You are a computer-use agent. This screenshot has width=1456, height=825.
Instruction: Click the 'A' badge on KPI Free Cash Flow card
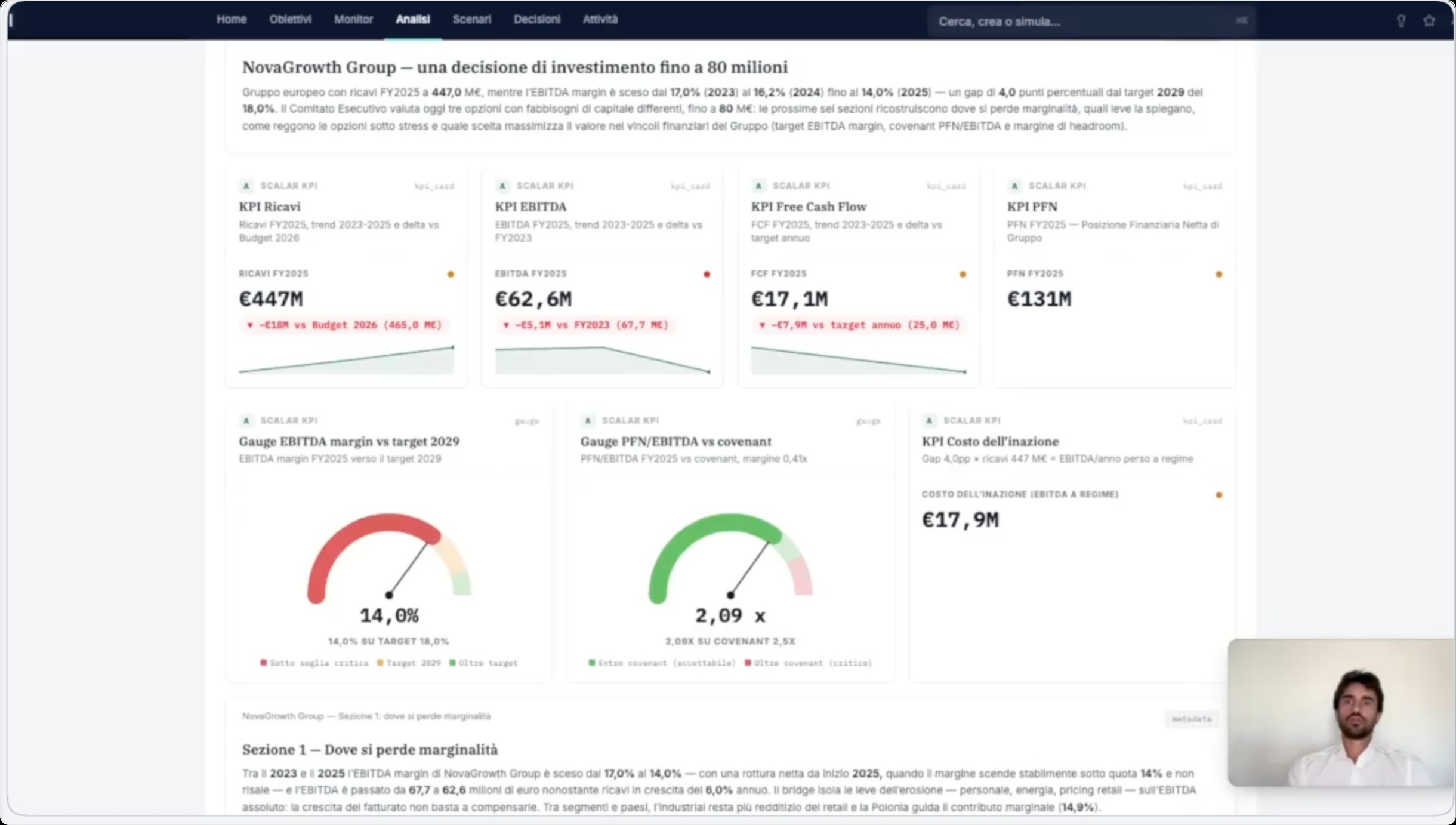coord(758,186)
